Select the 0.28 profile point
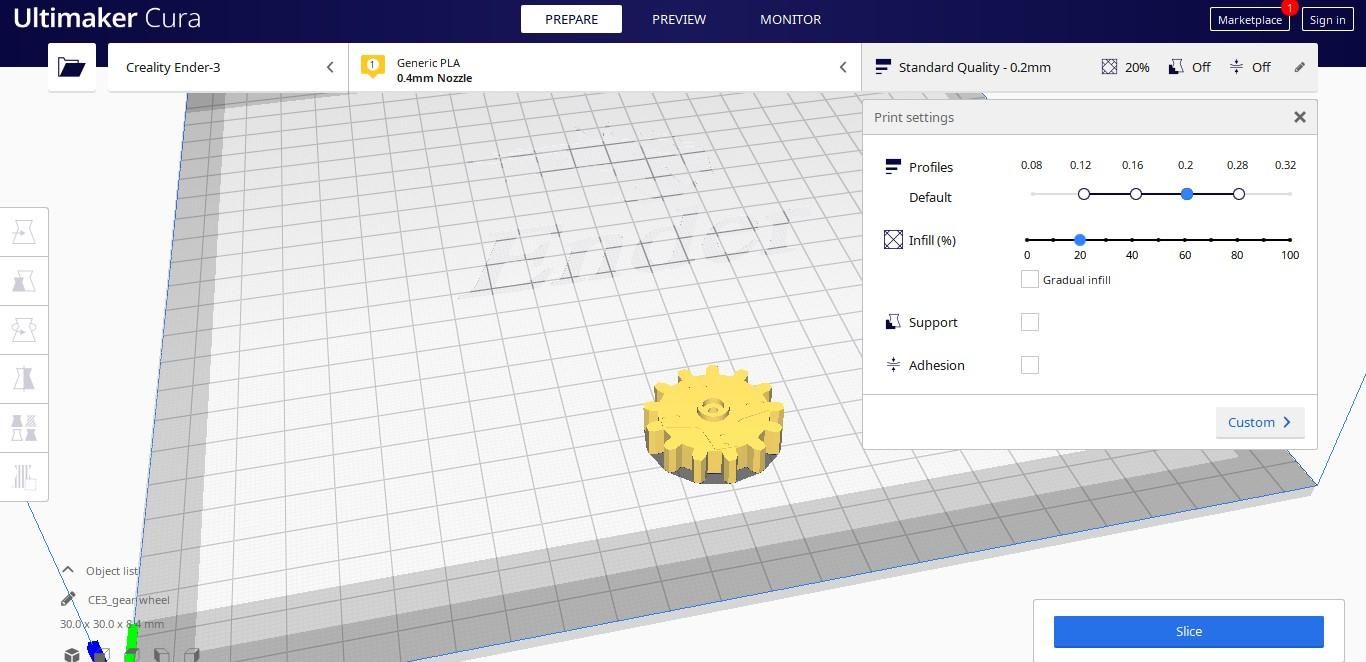The height and width of the screenshot is (662, 1366). coord(1238,194)
